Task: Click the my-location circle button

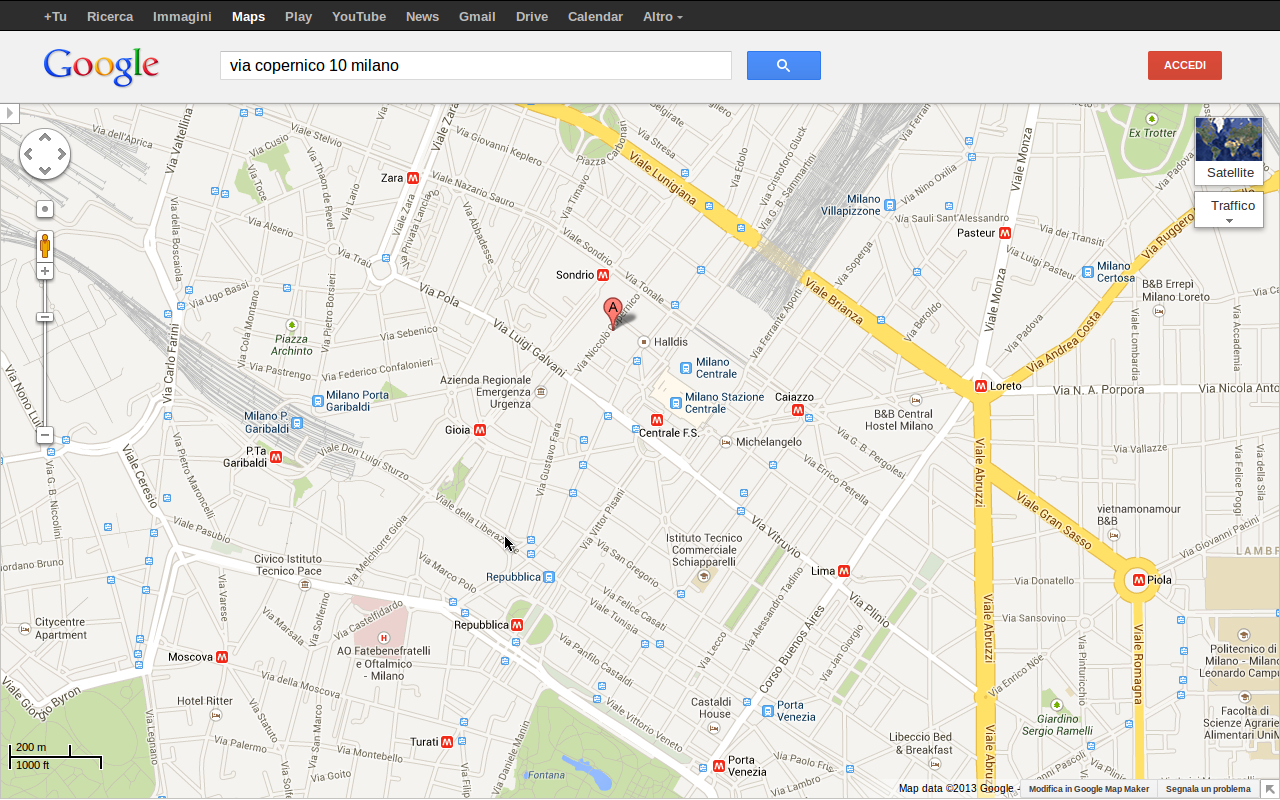Action: (45, 209)
